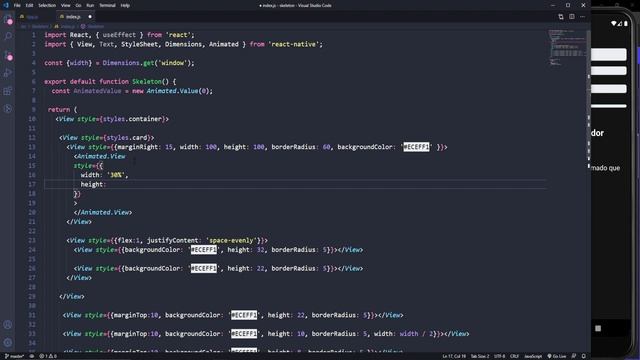Open the Run menu
Screen dimensions: 640x360
pyautogui.click(x=90, y=5)
